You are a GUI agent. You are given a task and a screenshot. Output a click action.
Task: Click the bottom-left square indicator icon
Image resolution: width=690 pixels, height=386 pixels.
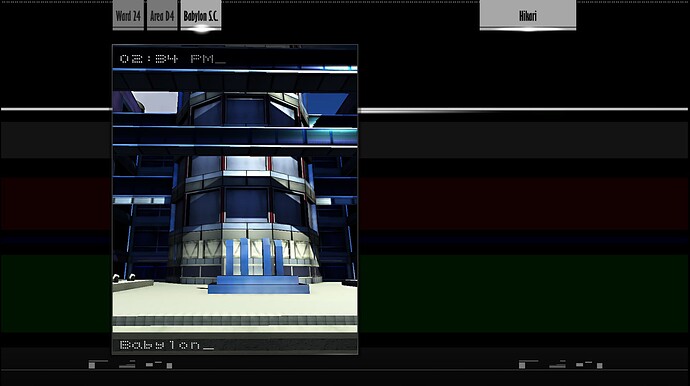coord(92,365)
